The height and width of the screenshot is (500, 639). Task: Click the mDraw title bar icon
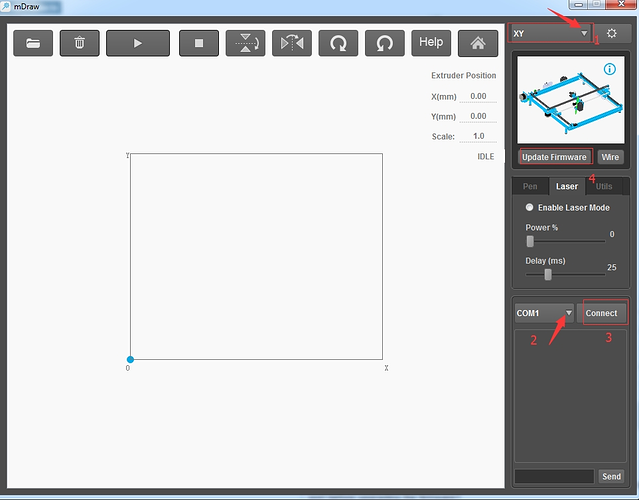click(6, 6)
